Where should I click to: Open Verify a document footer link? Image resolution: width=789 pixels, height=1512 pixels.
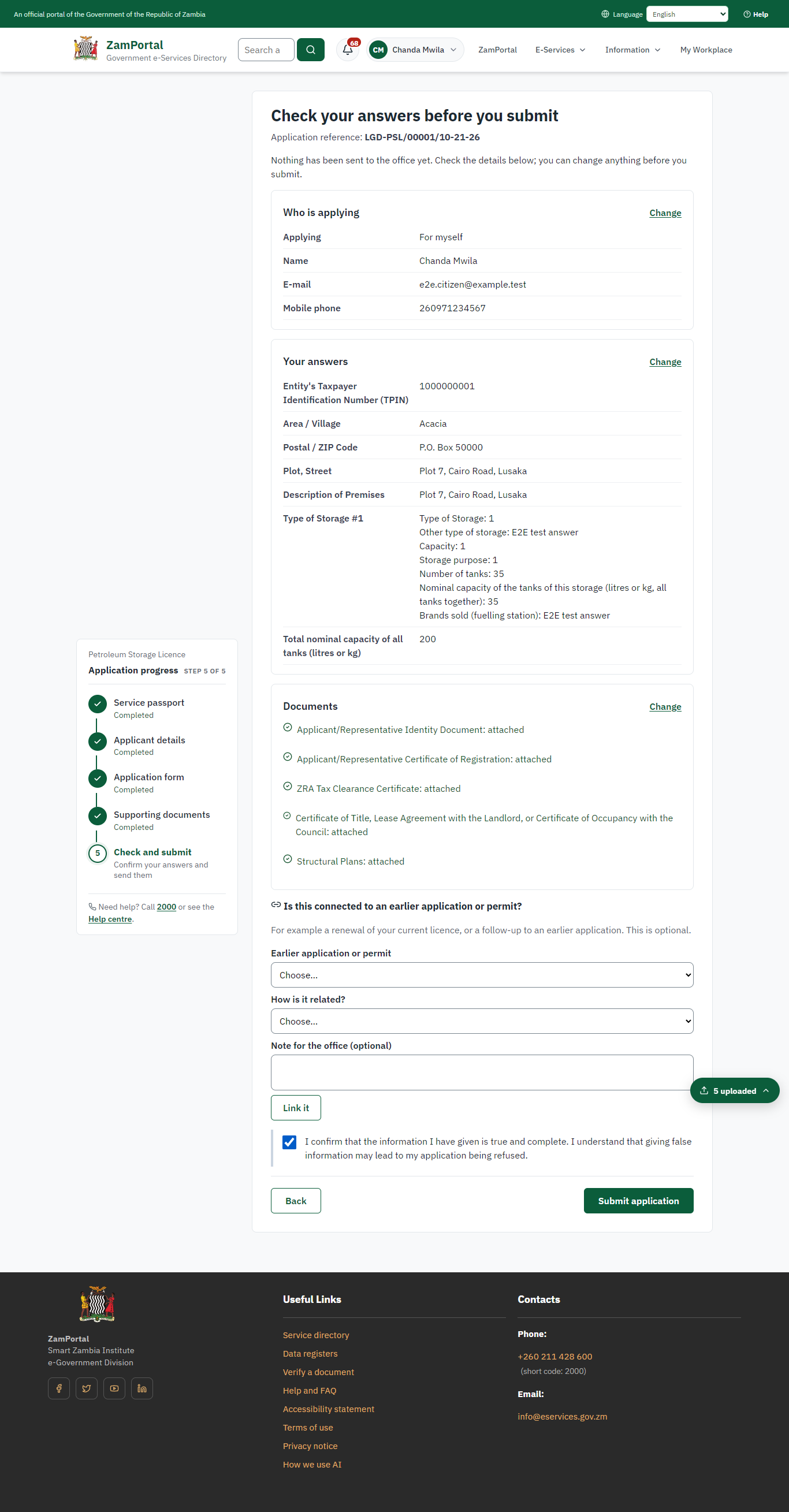[x=318, y=1372]
